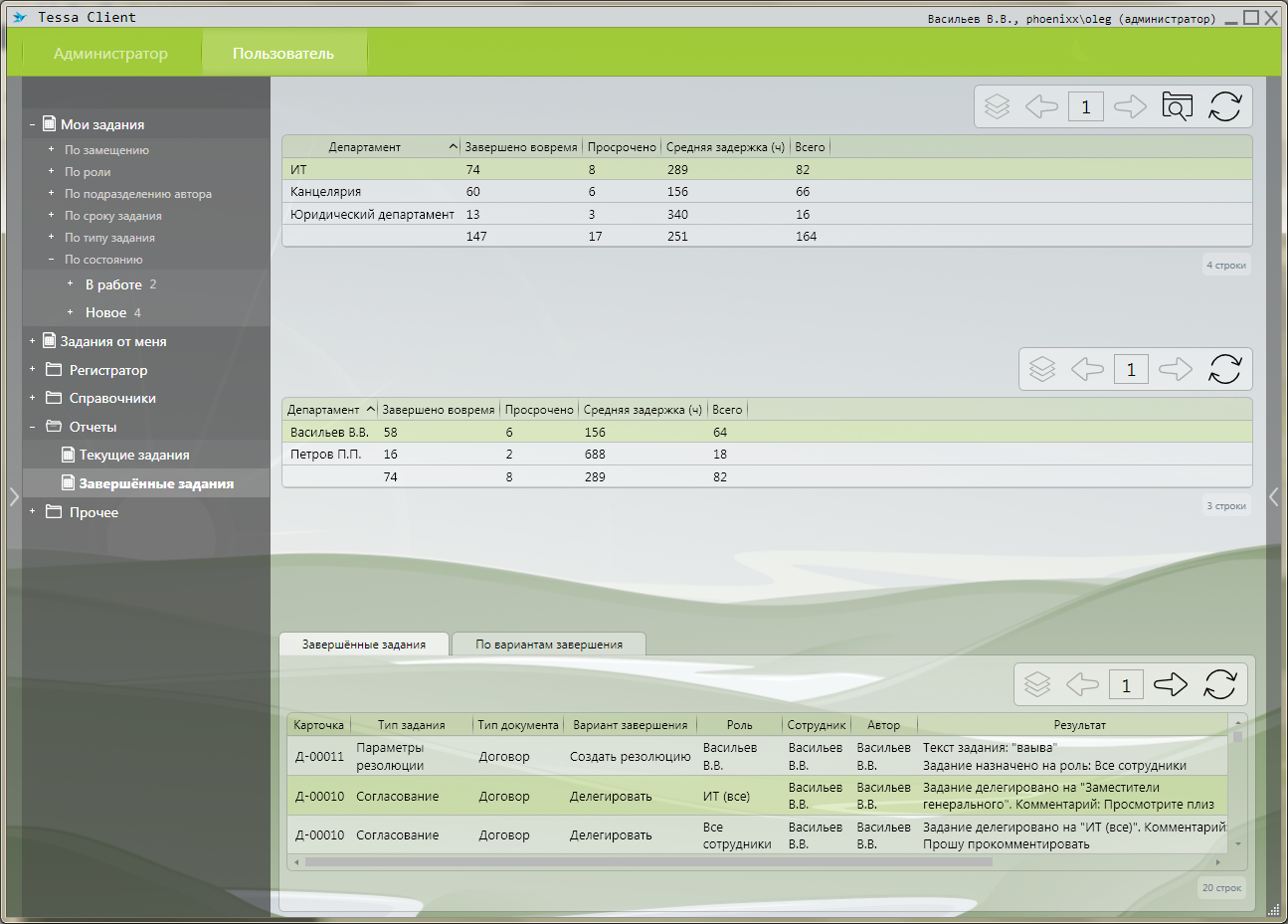Go to next page in top toolbar
1288x924 pixels.
click(1130, 106)
